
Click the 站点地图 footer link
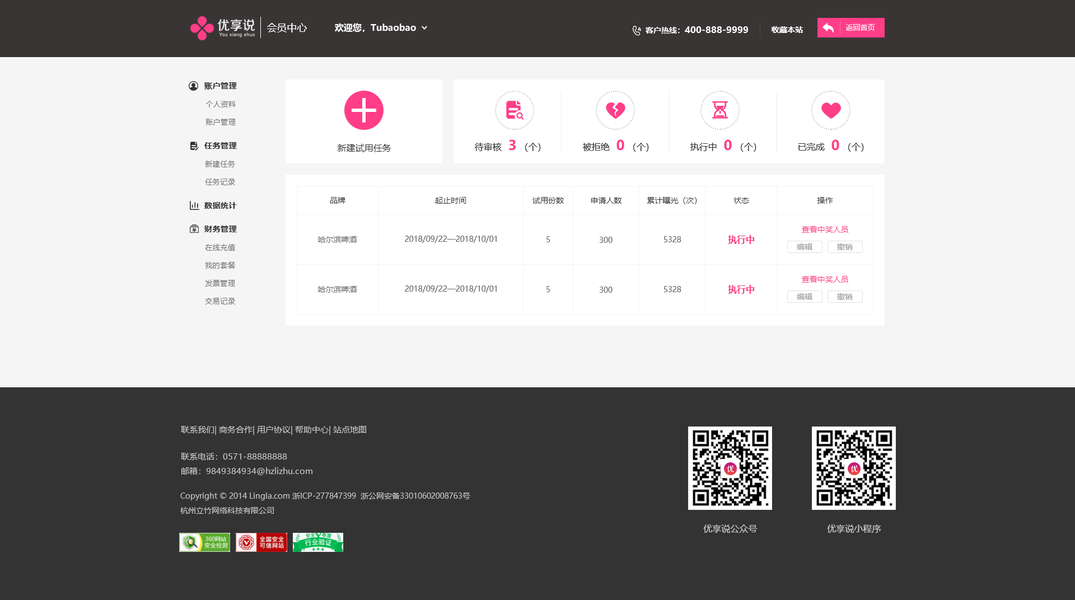tap(350, 430)
